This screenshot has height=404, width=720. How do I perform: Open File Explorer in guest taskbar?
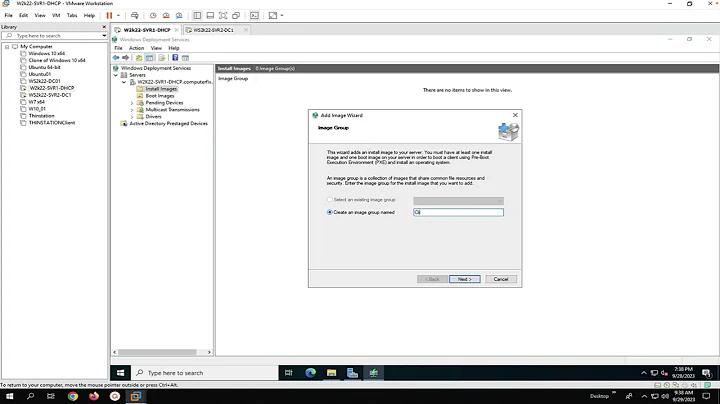point(332,373)
